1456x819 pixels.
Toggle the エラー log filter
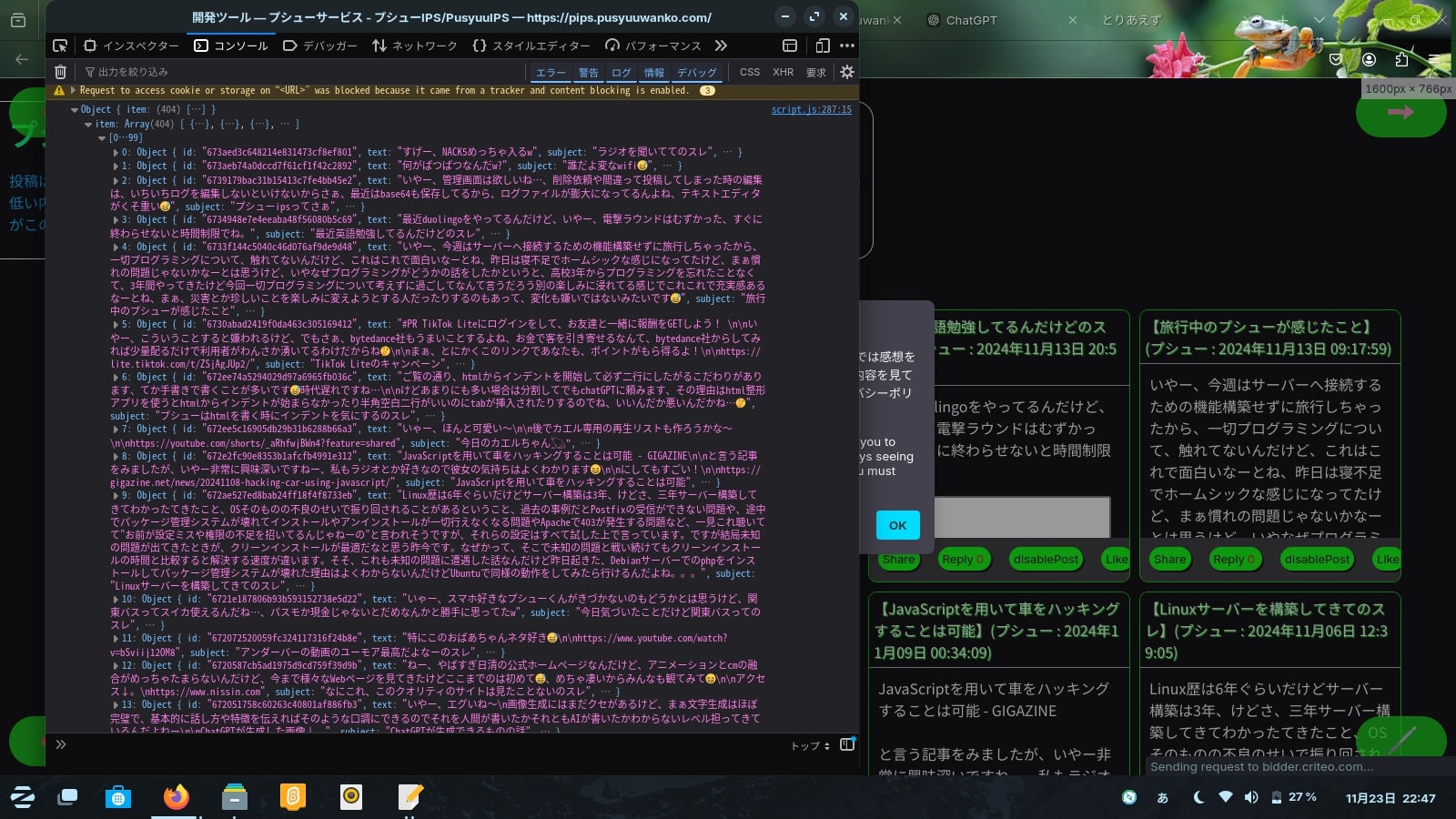tap(551, 72)
